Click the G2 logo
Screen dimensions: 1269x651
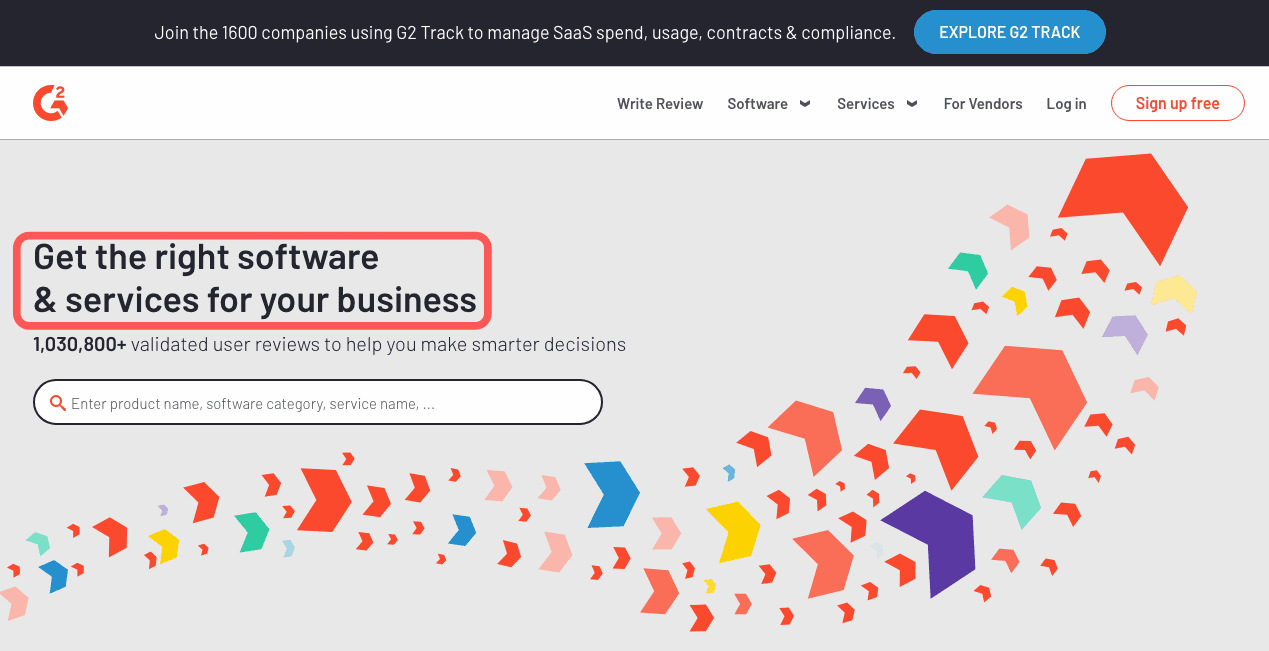(x=50, y=102)
